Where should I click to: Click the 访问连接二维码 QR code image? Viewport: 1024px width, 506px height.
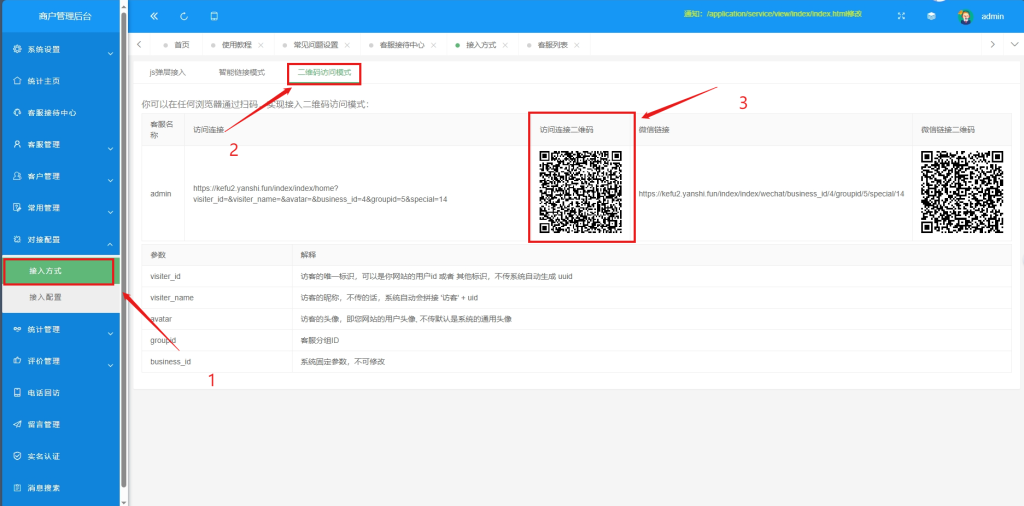click(x=580, y=192)
